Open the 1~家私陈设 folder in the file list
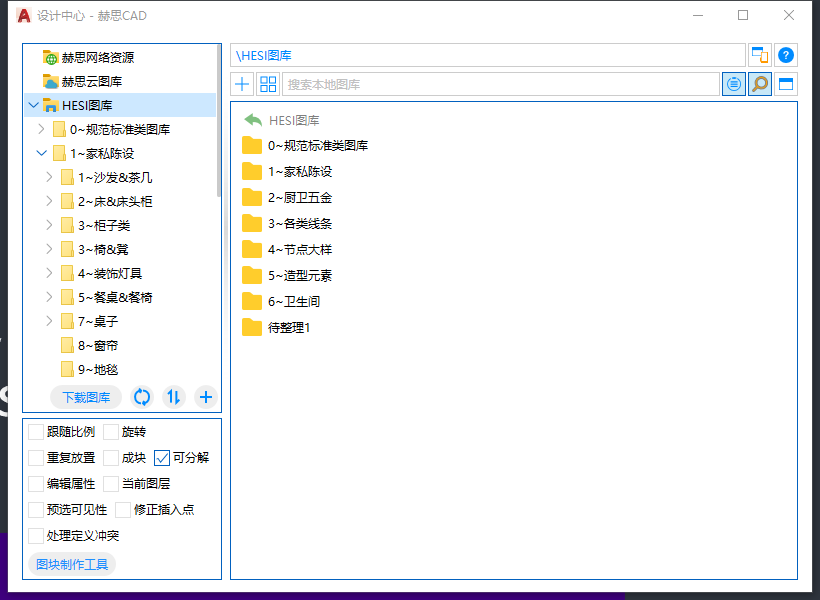 (287, 172)
